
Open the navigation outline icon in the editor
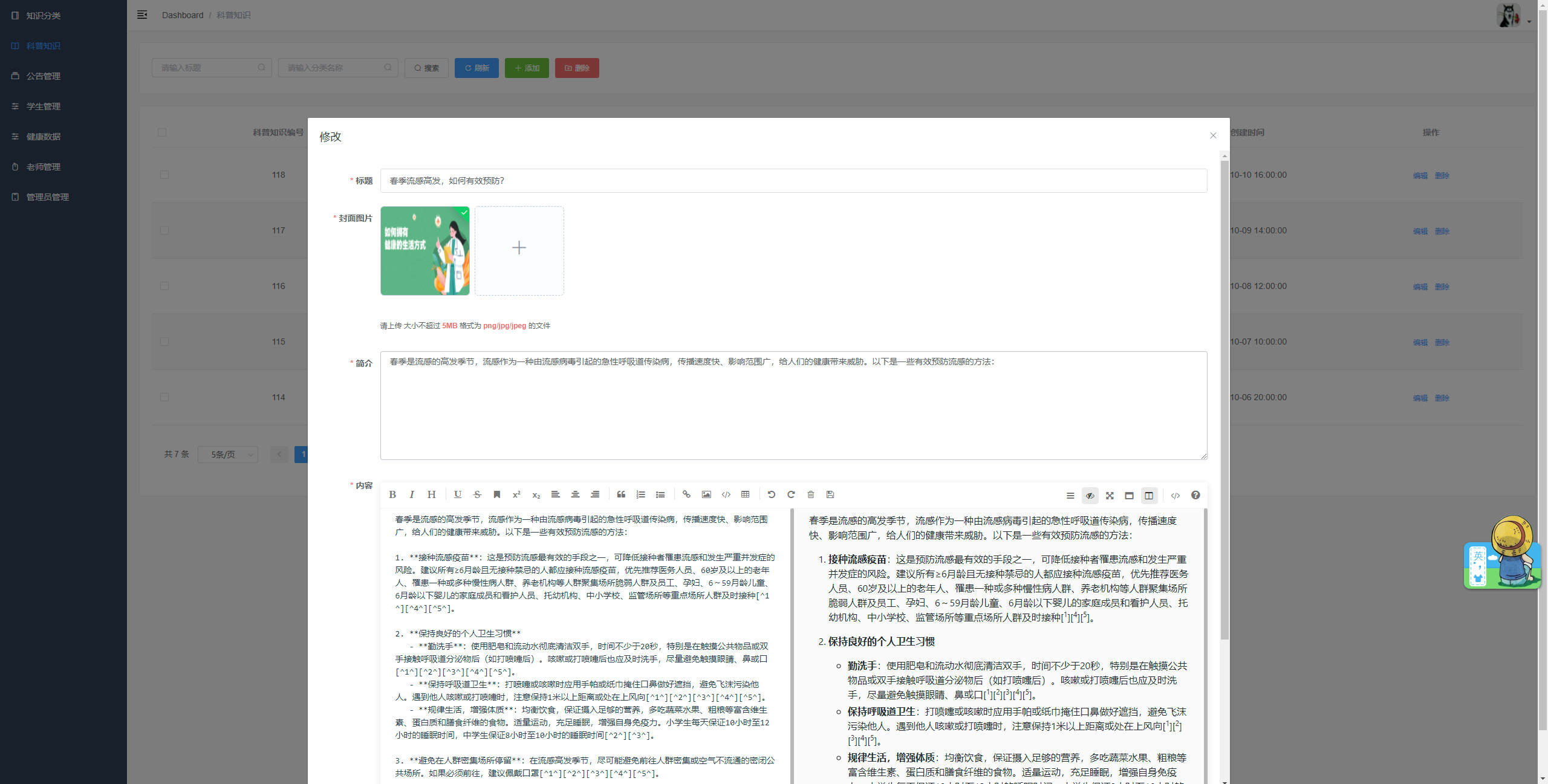(1070, 496)
